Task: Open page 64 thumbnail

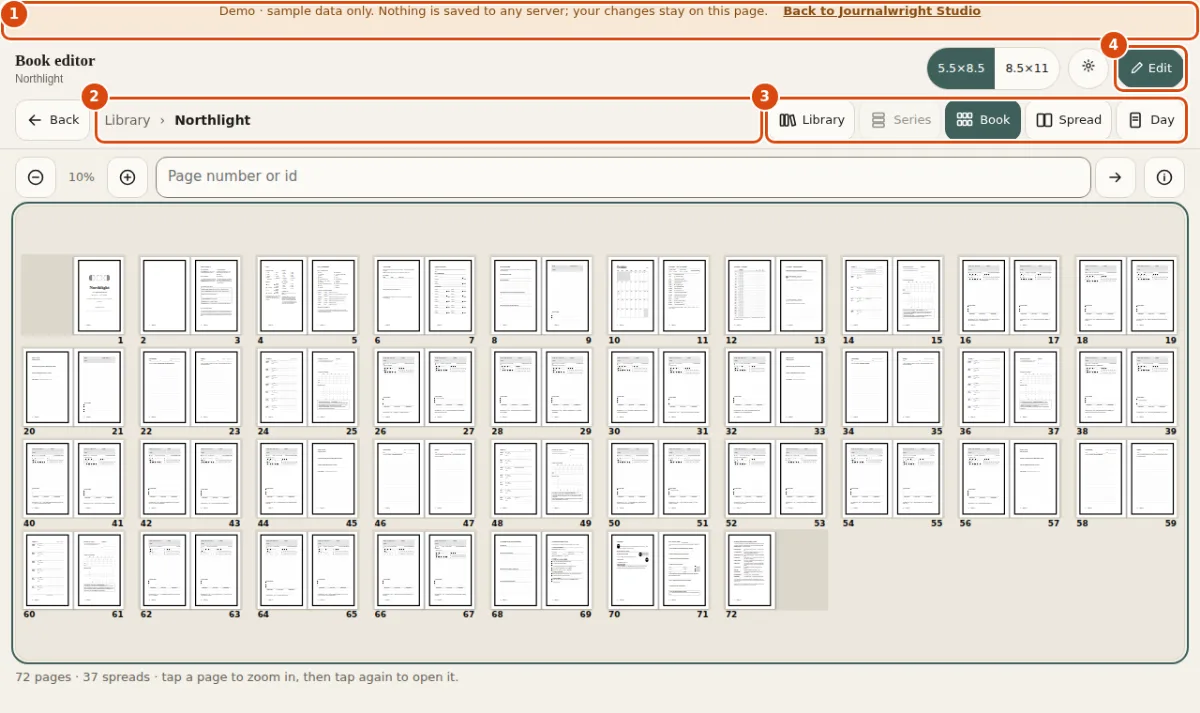Action: 282,570
